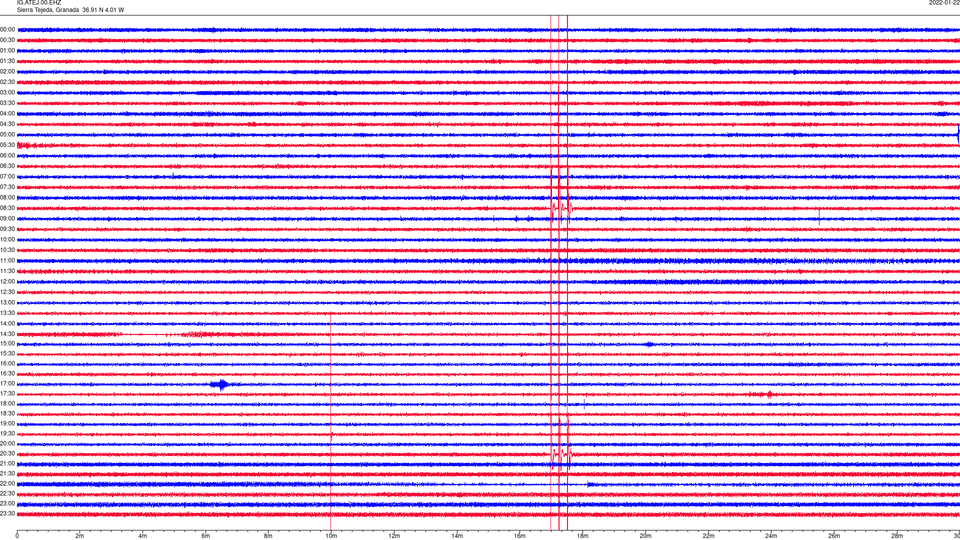960x540 pixels.
Task: Click the 05:30 trace time label
Action: pos(7,144)
